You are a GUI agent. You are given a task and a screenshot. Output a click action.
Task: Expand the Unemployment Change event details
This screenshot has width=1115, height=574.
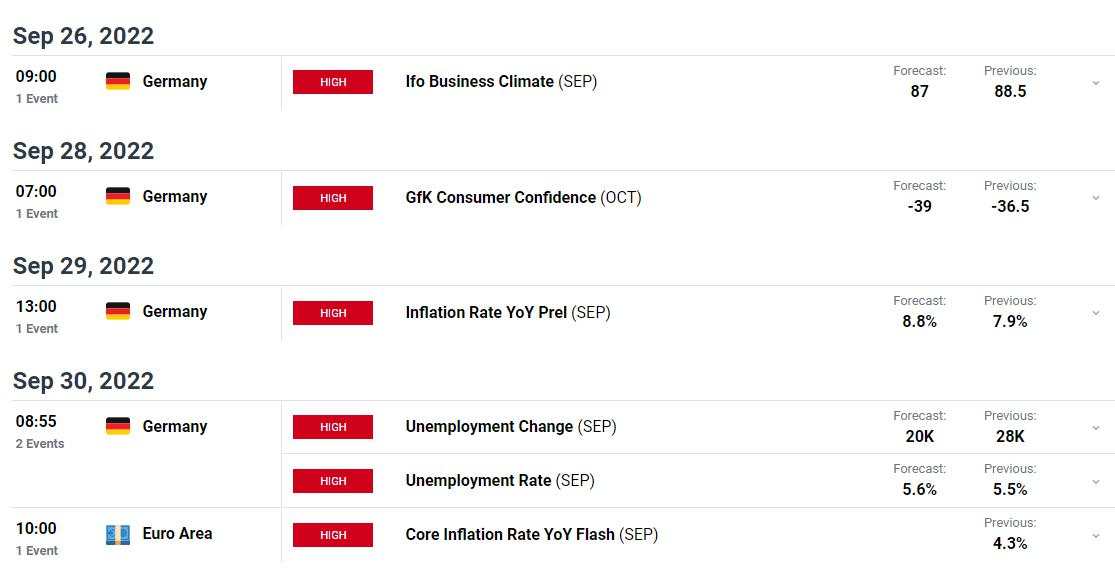(x=1096, y=428)
